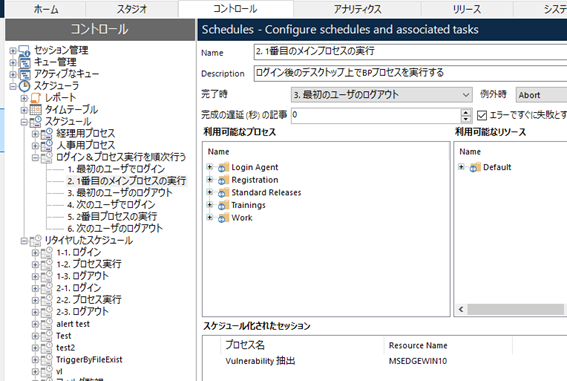
Task: Expand the Login Agent process group
Action: (x=209, y=167)
